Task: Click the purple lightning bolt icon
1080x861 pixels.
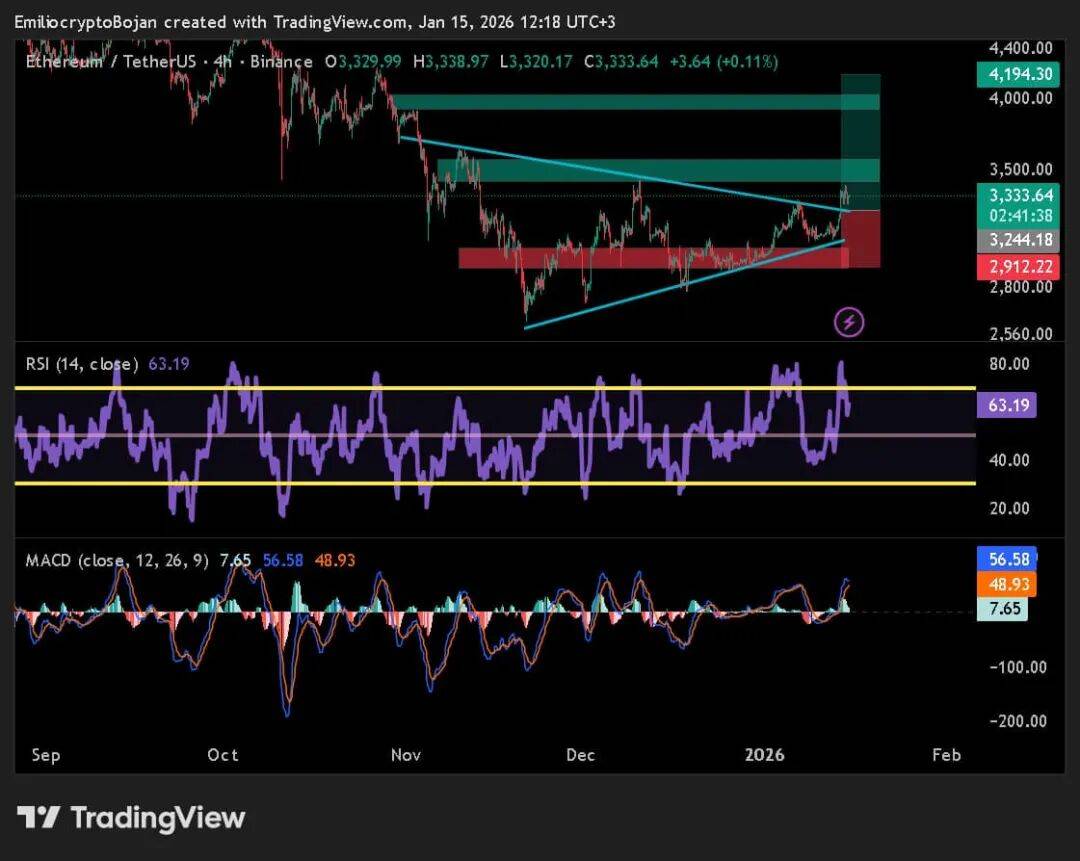Action: pos(849,322)
